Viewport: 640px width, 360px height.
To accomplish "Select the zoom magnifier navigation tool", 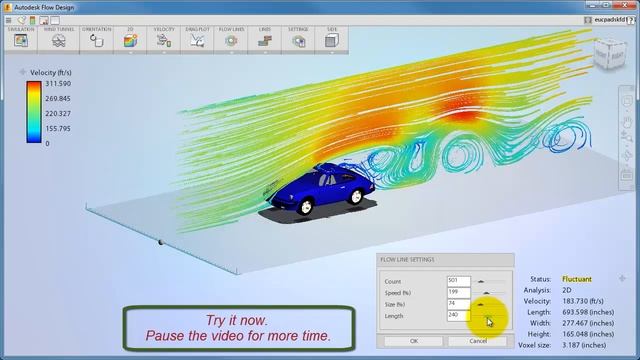I will pos(627,138).
